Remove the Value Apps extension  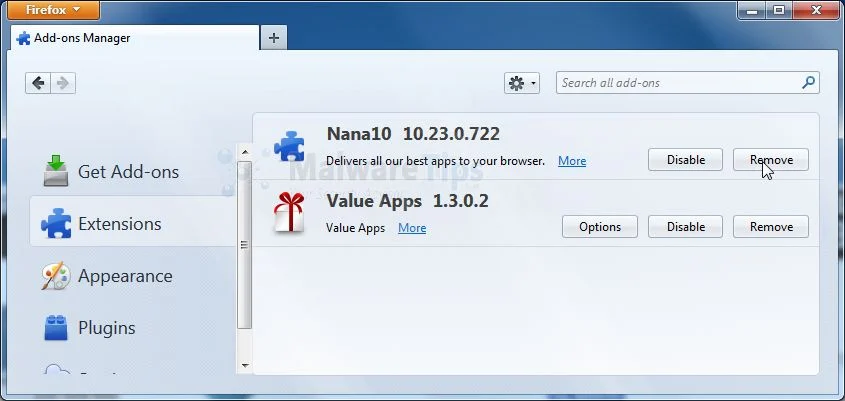click(771, 227)
